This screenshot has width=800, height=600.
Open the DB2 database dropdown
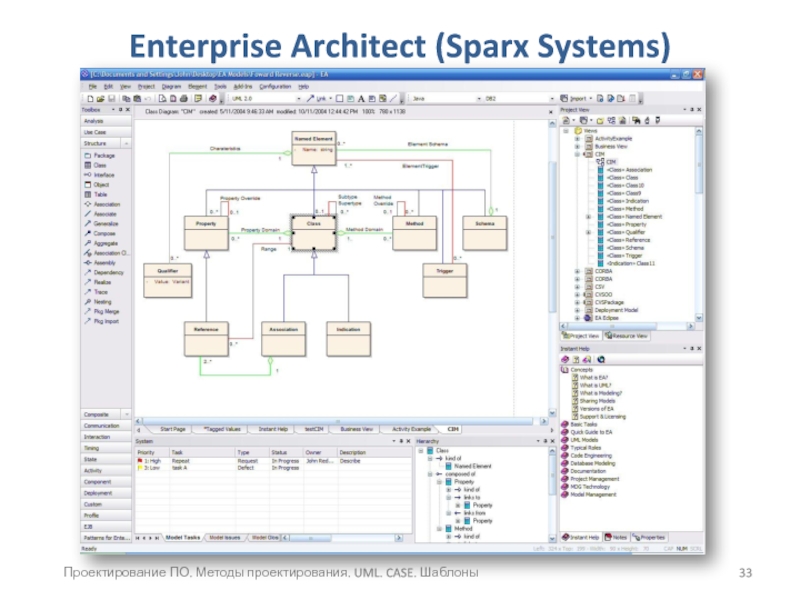552,98
